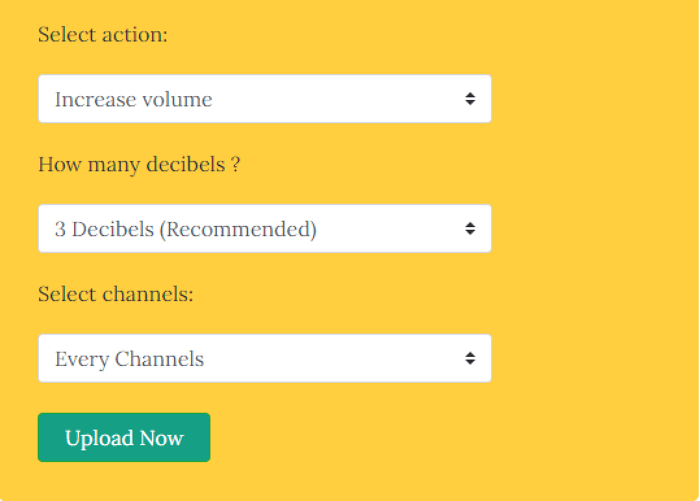Click the word 'action:' in the top label
The width and height of the screenshot is (700, 501).
135,34
